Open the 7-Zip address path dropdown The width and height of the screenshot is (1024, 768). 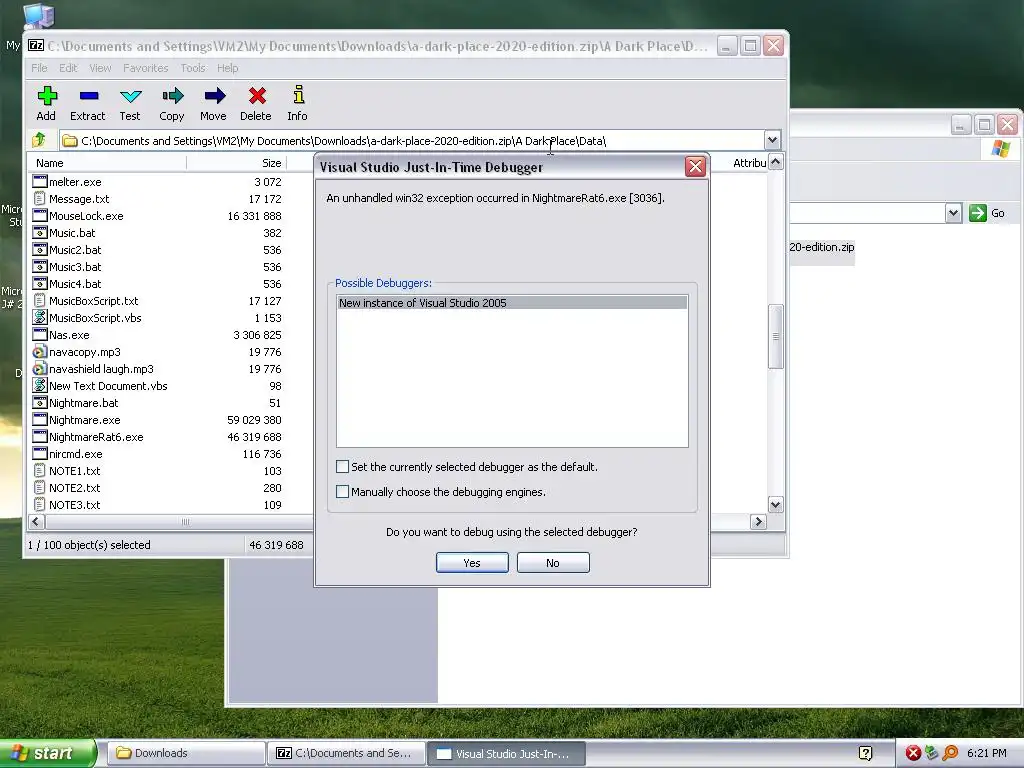pyautogui.click(x=772, y=140)
